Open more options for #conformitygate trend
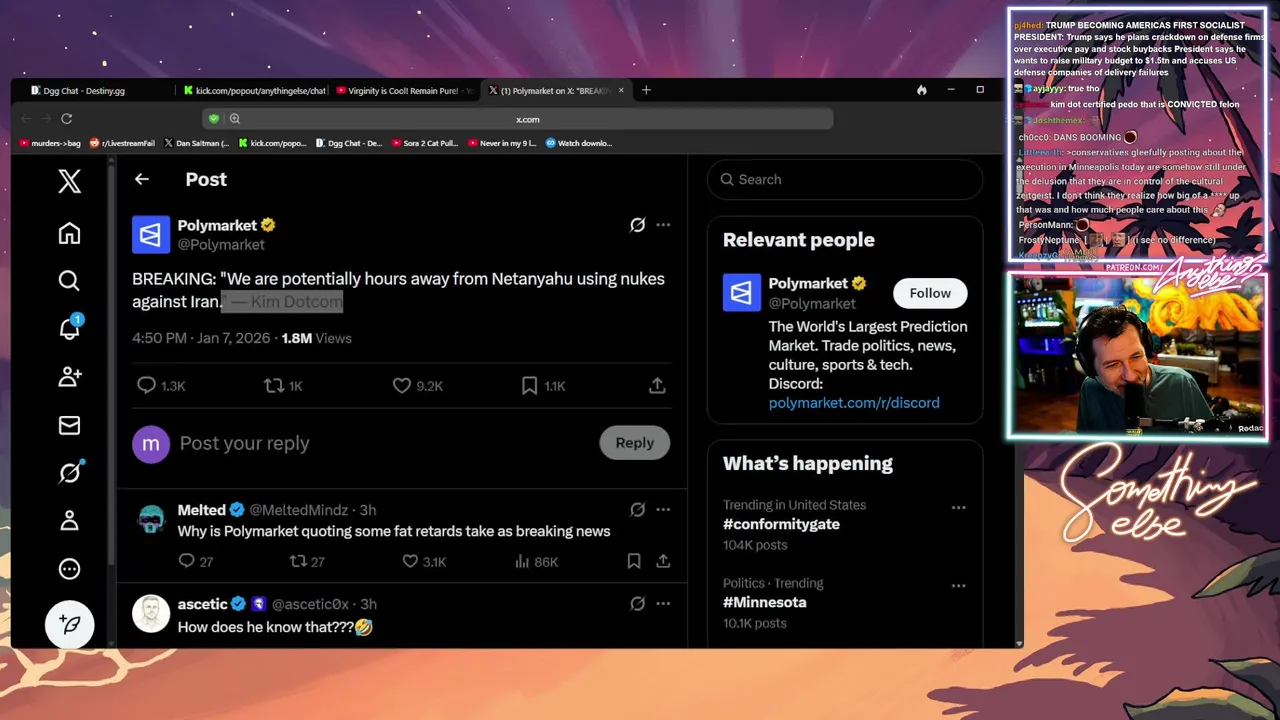 click(958, 507)
